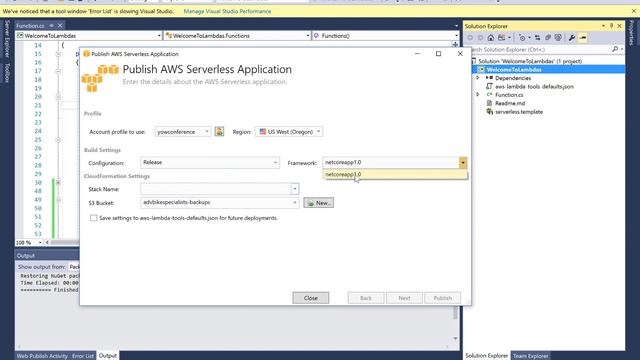Select serverless.template in Solution Explorer
Viewport: 640px width, 360px height.
[x=519, y=111]
